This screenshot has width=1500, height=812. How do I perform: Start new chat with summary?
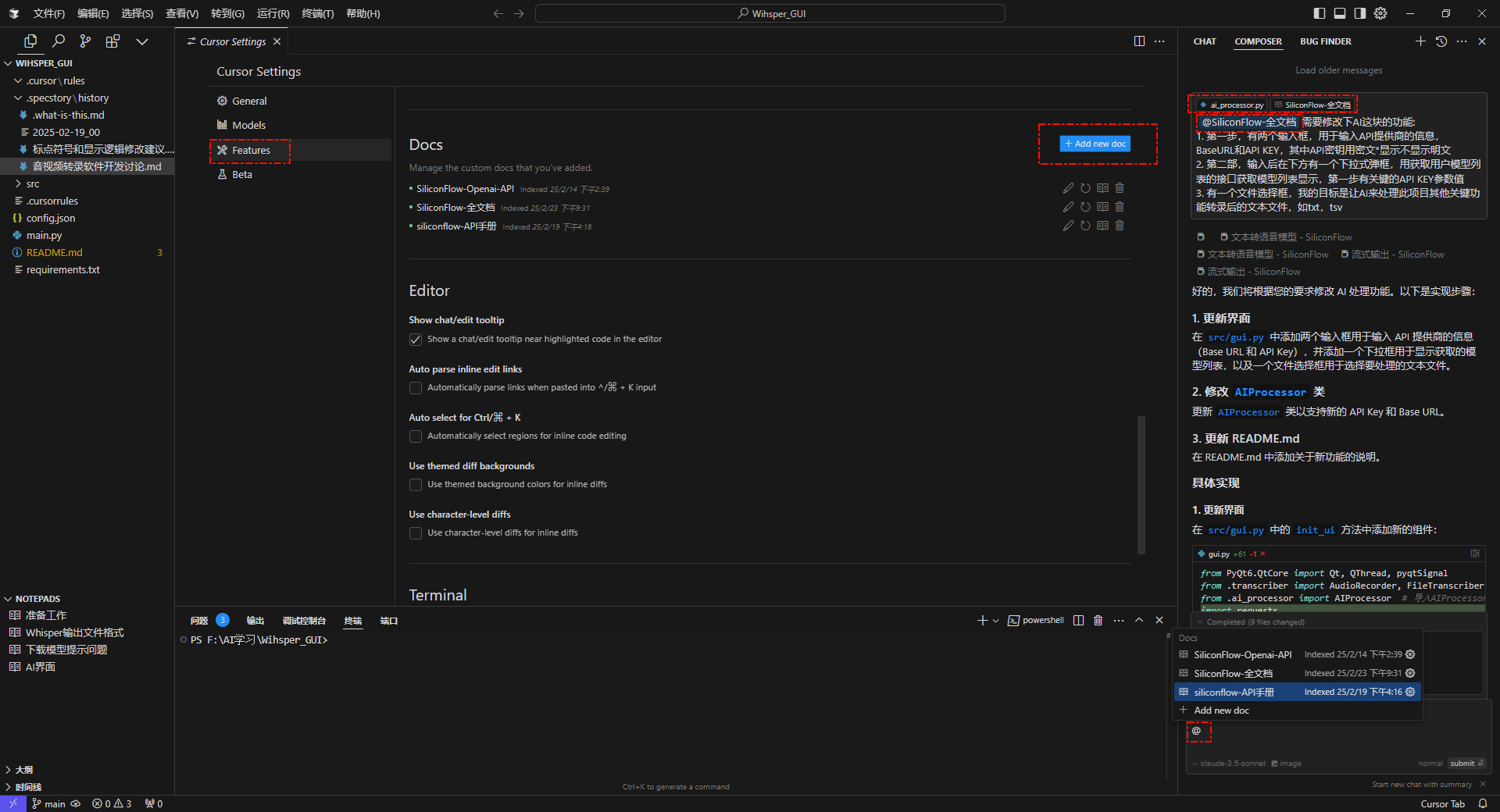[1422, 785]
